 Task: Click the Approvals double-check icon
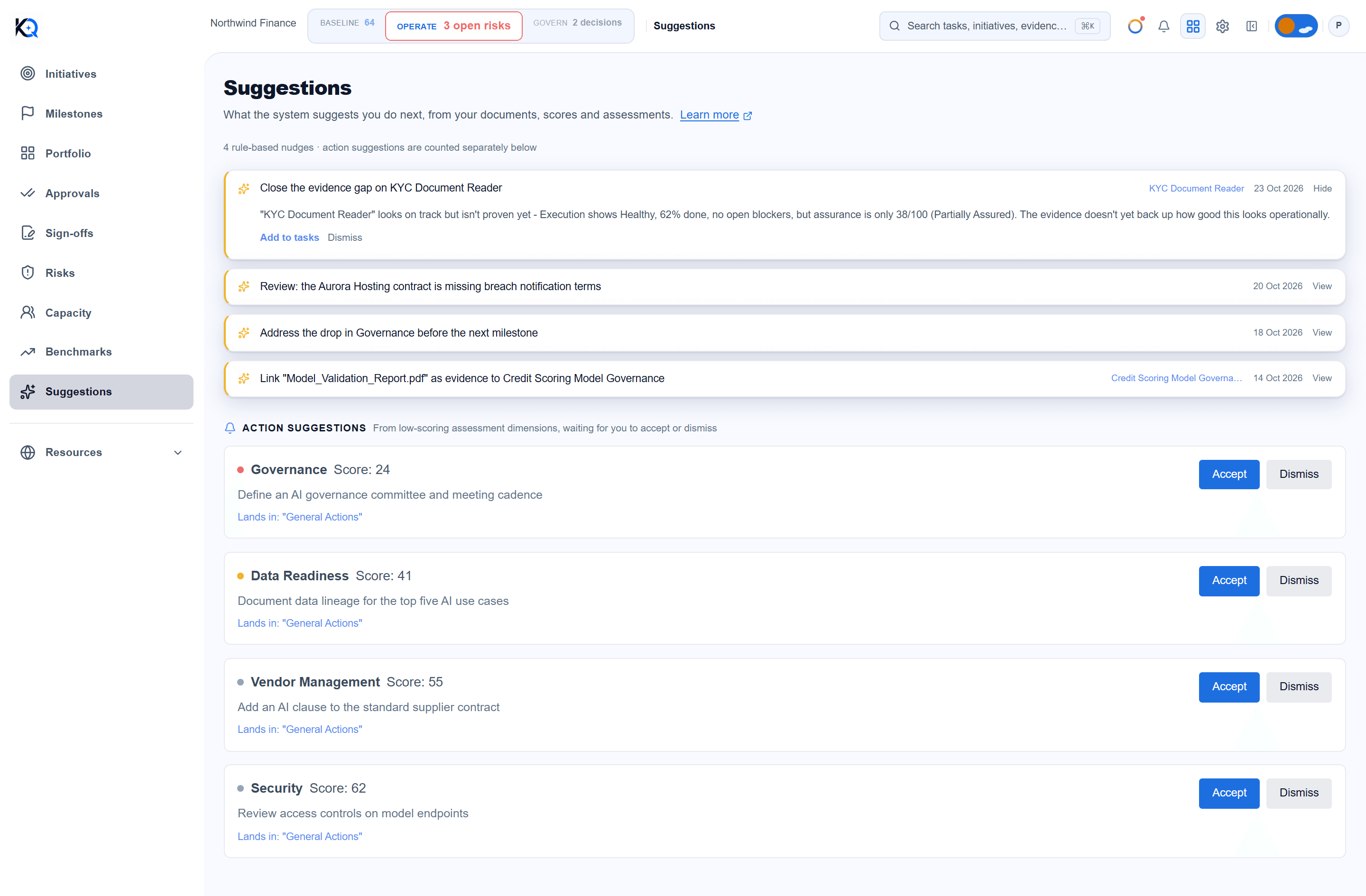[x=28, y=193]
